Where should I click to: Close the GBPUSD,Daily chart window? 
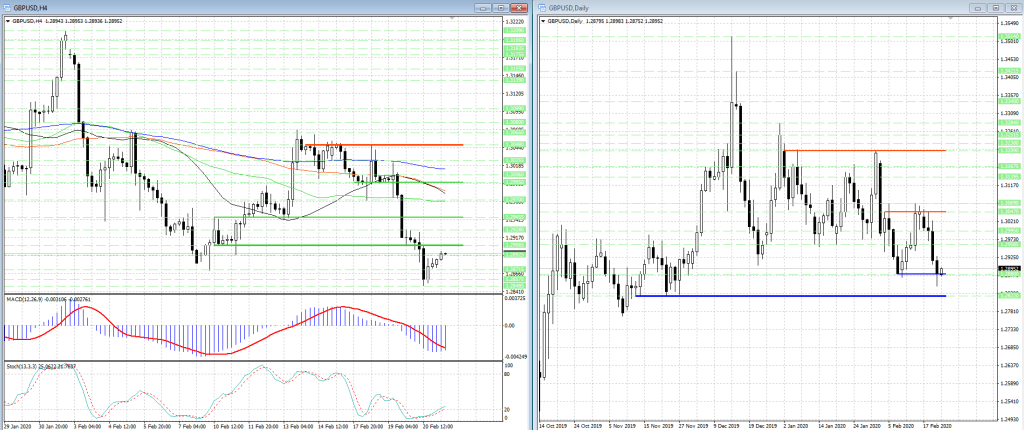point(1011,7)
